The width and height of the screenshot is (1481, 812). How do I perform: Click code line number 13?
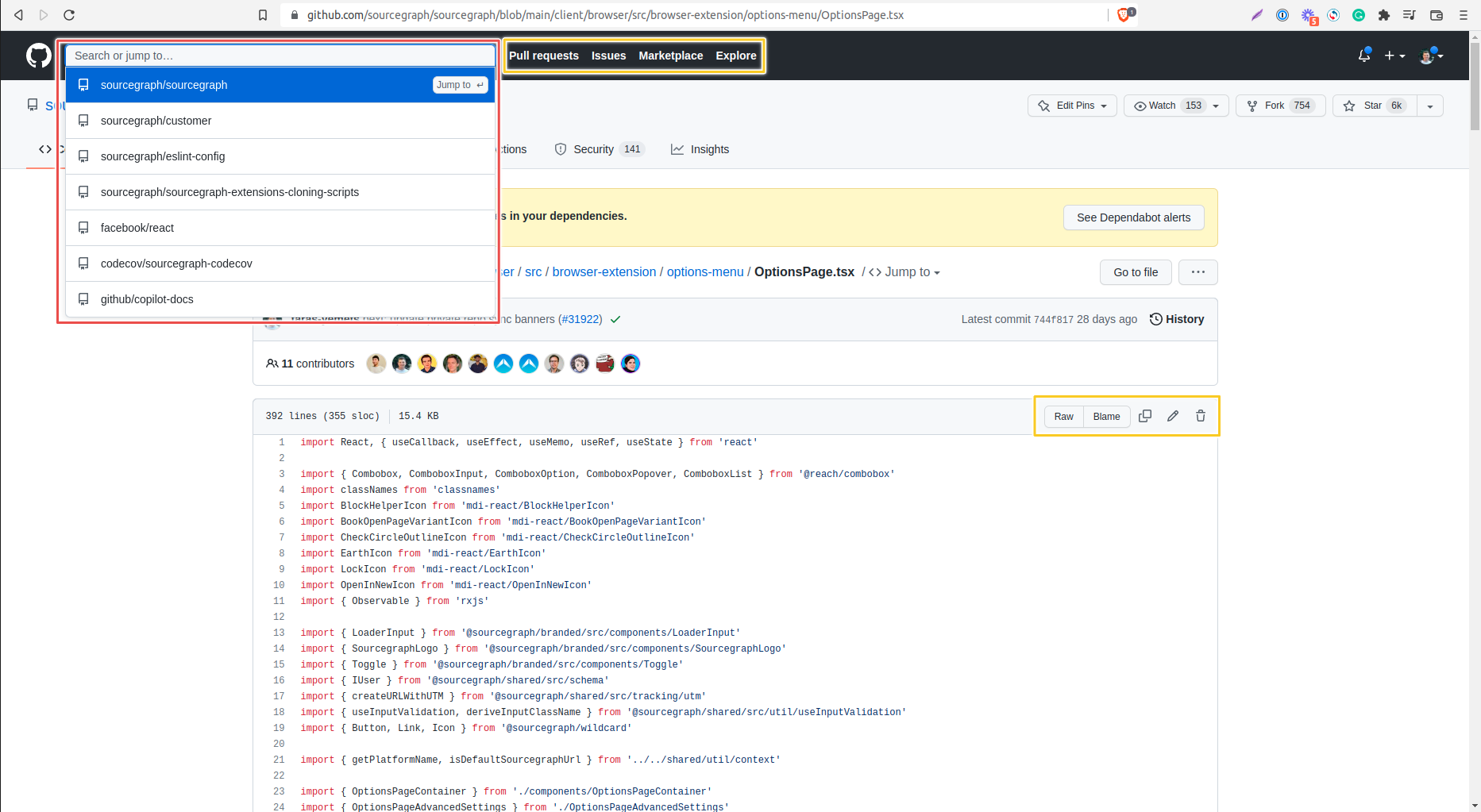pyautogui.click(x=279, y=633)
